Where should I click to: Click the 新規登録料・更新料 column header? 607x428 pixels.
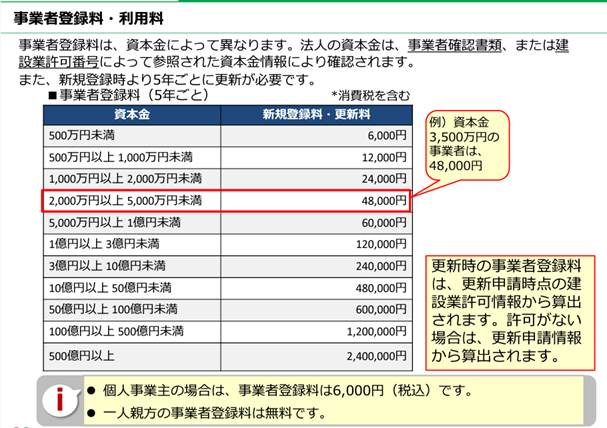click(x=316, y=115)
